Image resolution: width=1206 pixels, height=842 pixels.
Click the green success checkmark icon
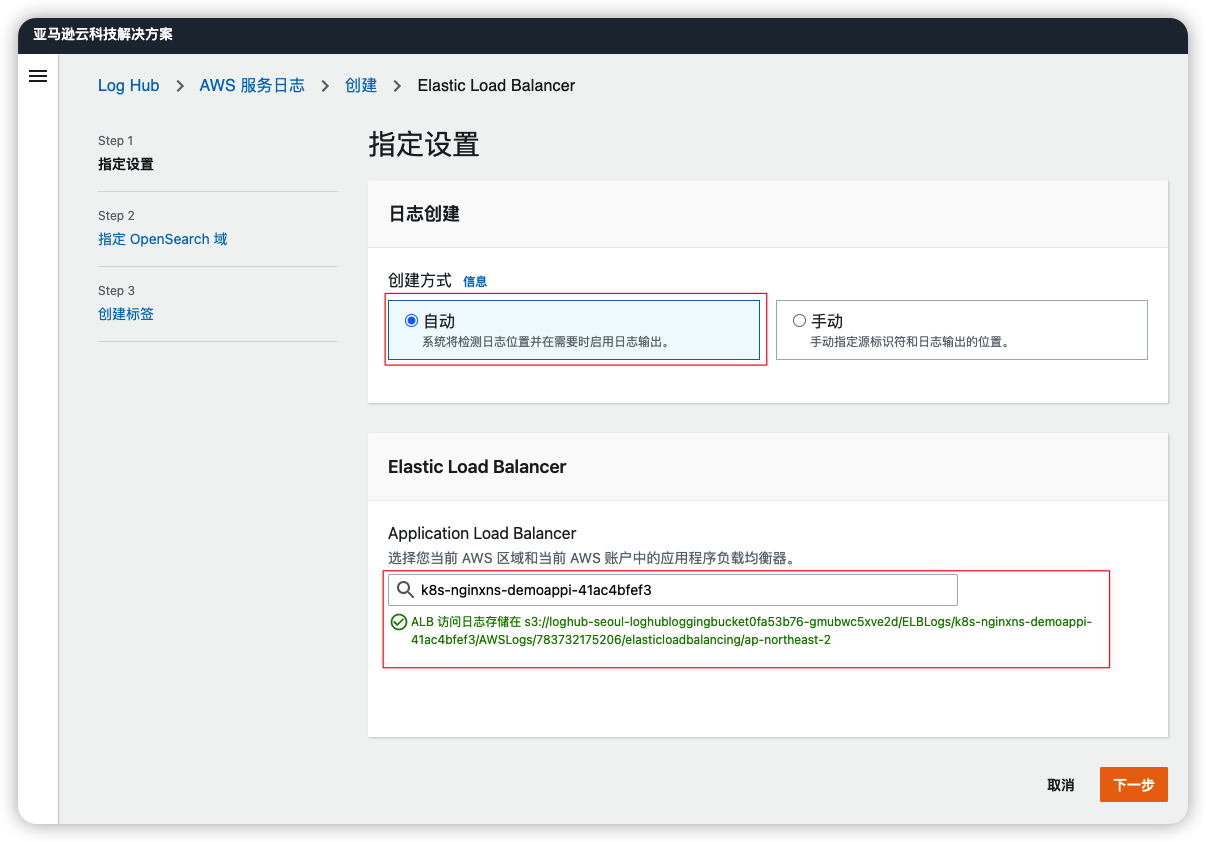399,622
